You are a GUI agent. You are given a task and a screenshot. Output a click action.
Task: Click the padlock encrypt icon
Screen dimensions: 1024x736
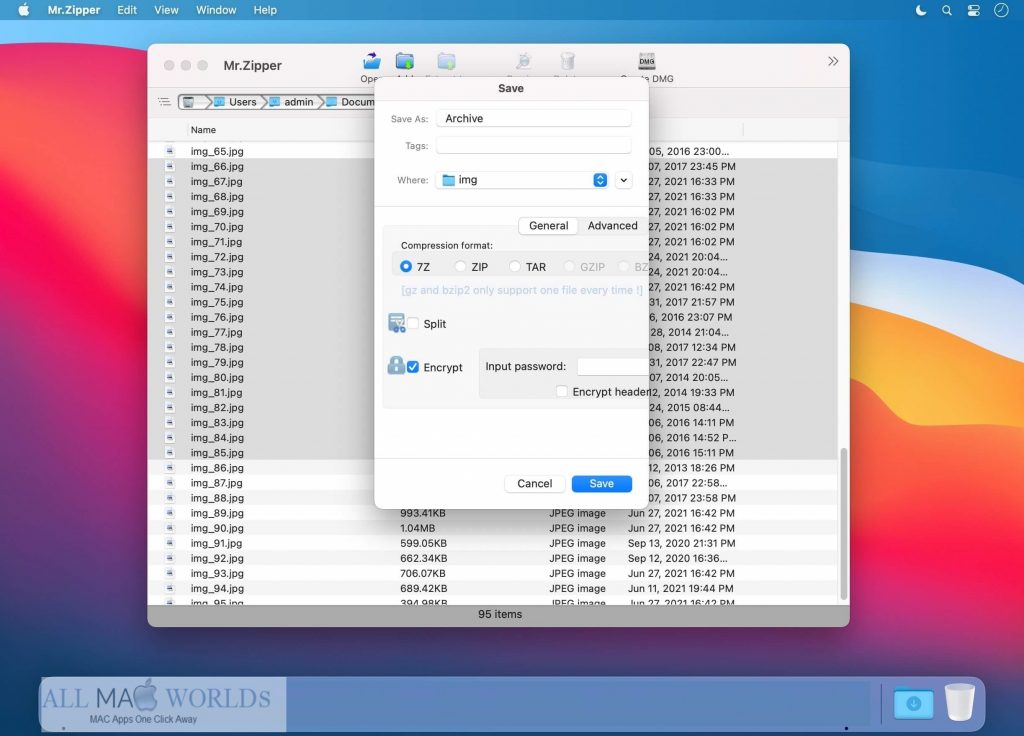[396, 365]
